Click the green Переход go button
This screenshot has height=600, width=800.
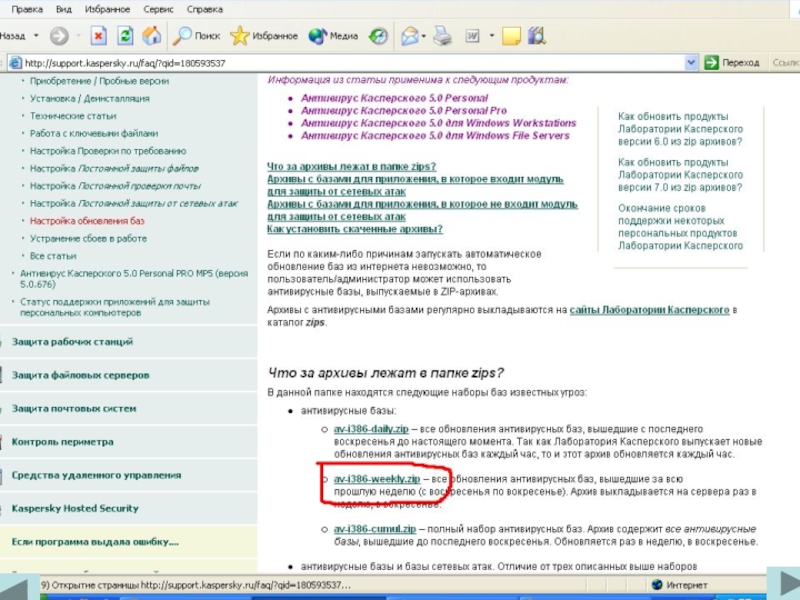tap(732, 63)
